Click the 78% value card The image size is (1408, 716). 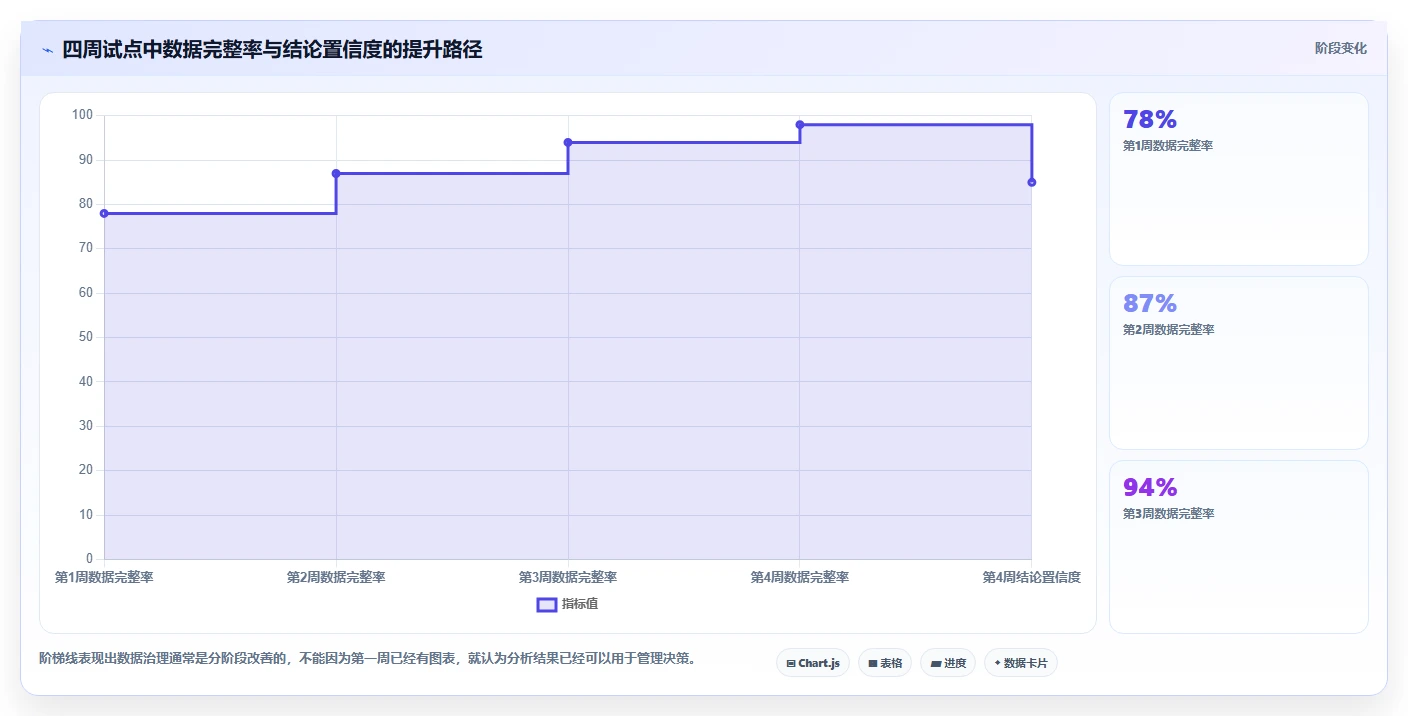1238,179
